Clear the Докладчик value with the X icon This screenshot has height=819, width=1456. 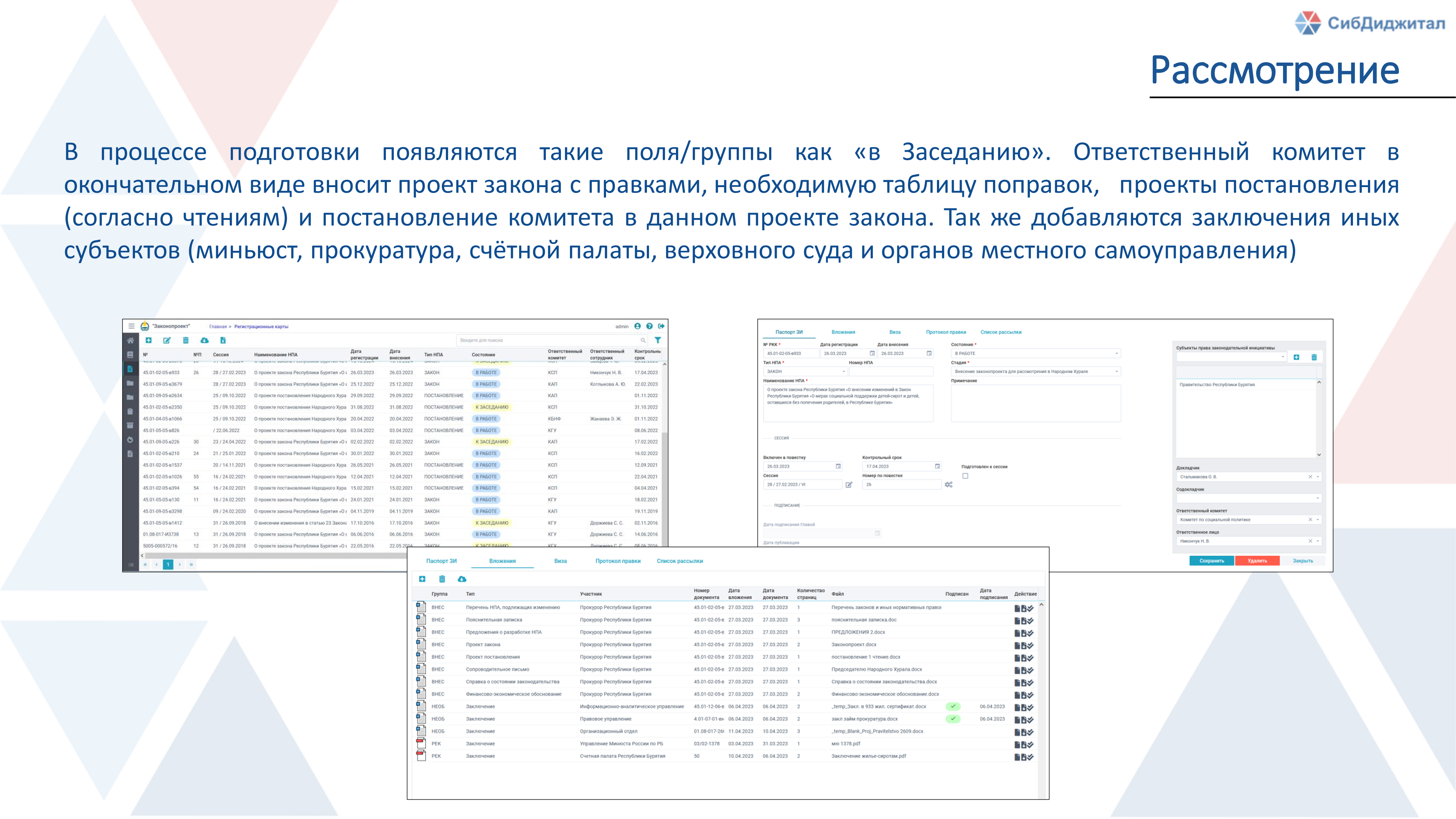1310,477
